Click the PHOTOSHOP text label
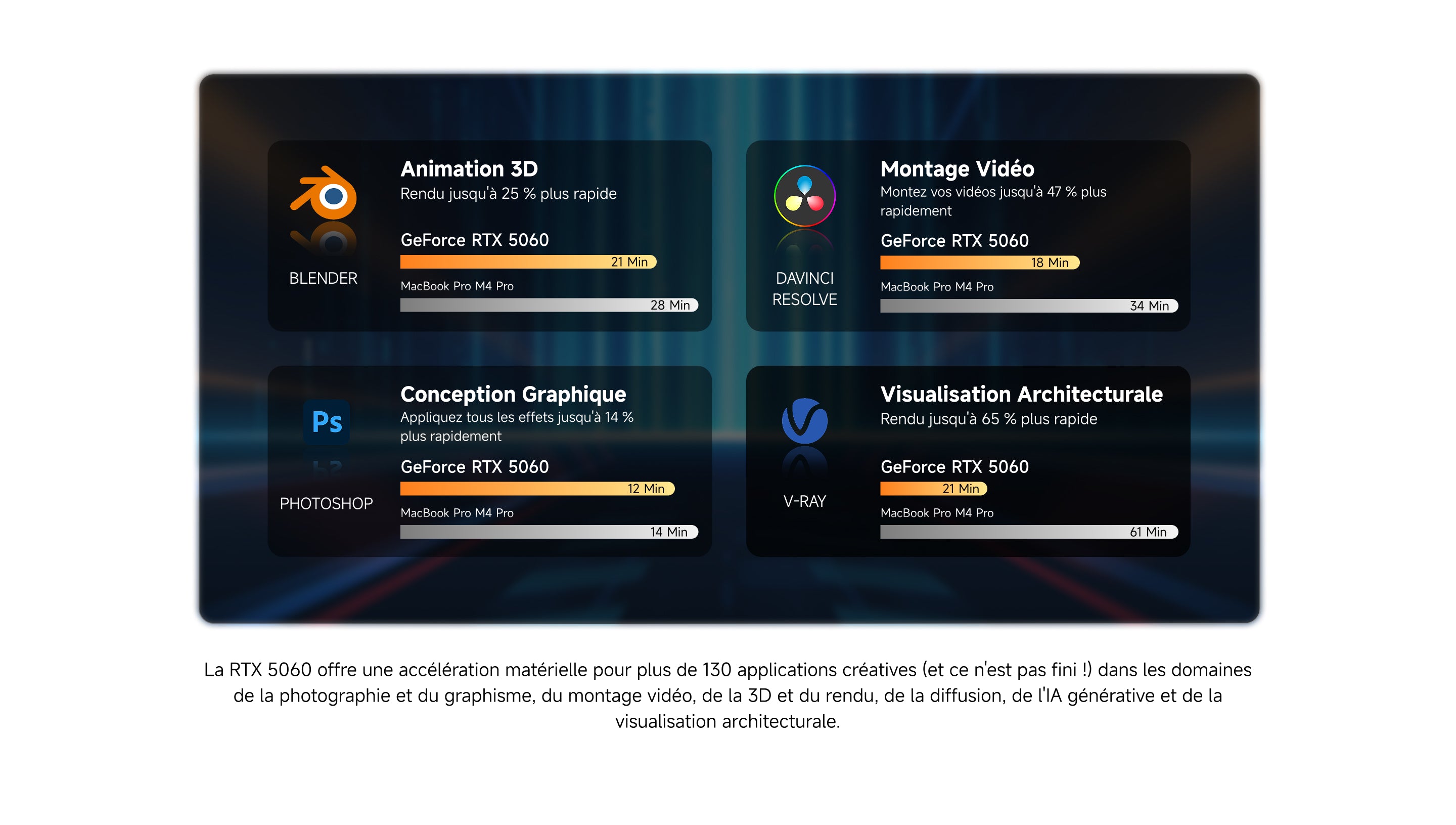This screenshot has width=1456, height=825. click(326, 504)
